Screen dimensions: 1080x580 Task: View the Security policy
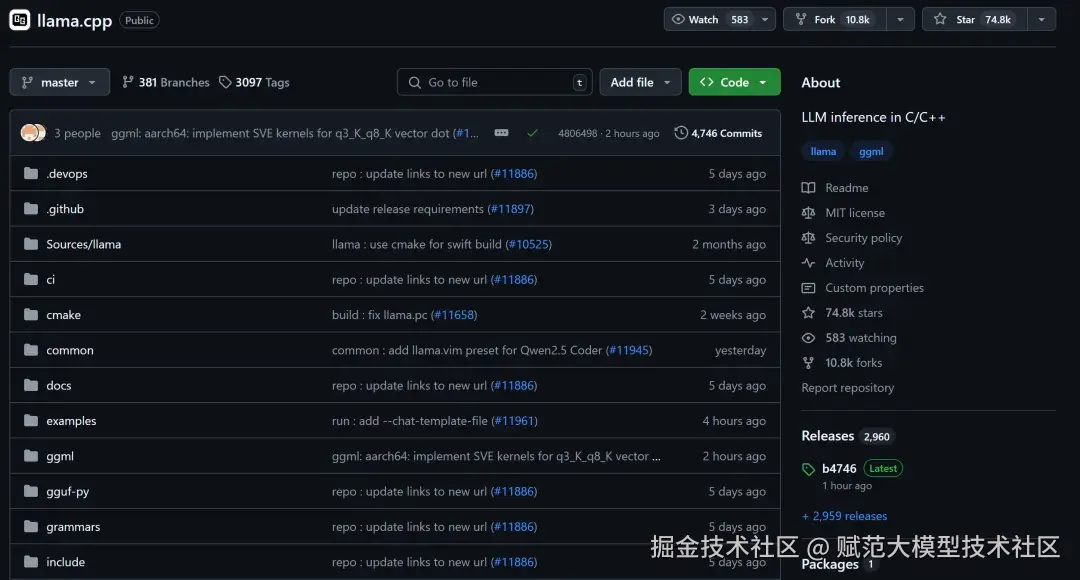pos(864,237)
